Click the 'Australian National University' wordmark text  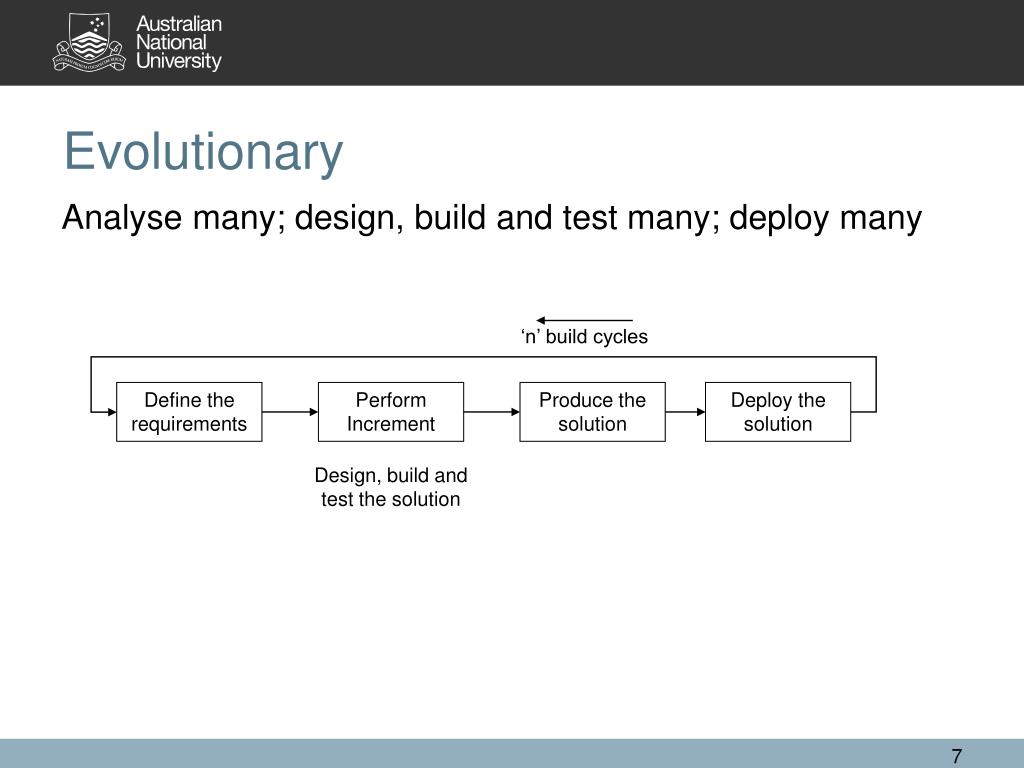pos(178,42)
